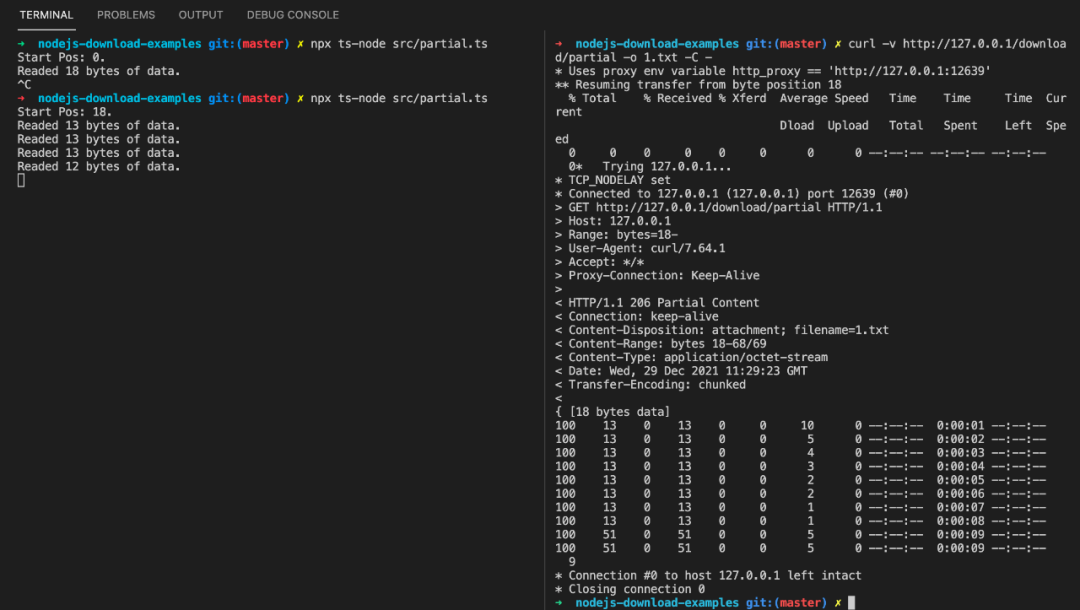Click the 'Dload' column header
1080x610 pixels.
point(797,125)
